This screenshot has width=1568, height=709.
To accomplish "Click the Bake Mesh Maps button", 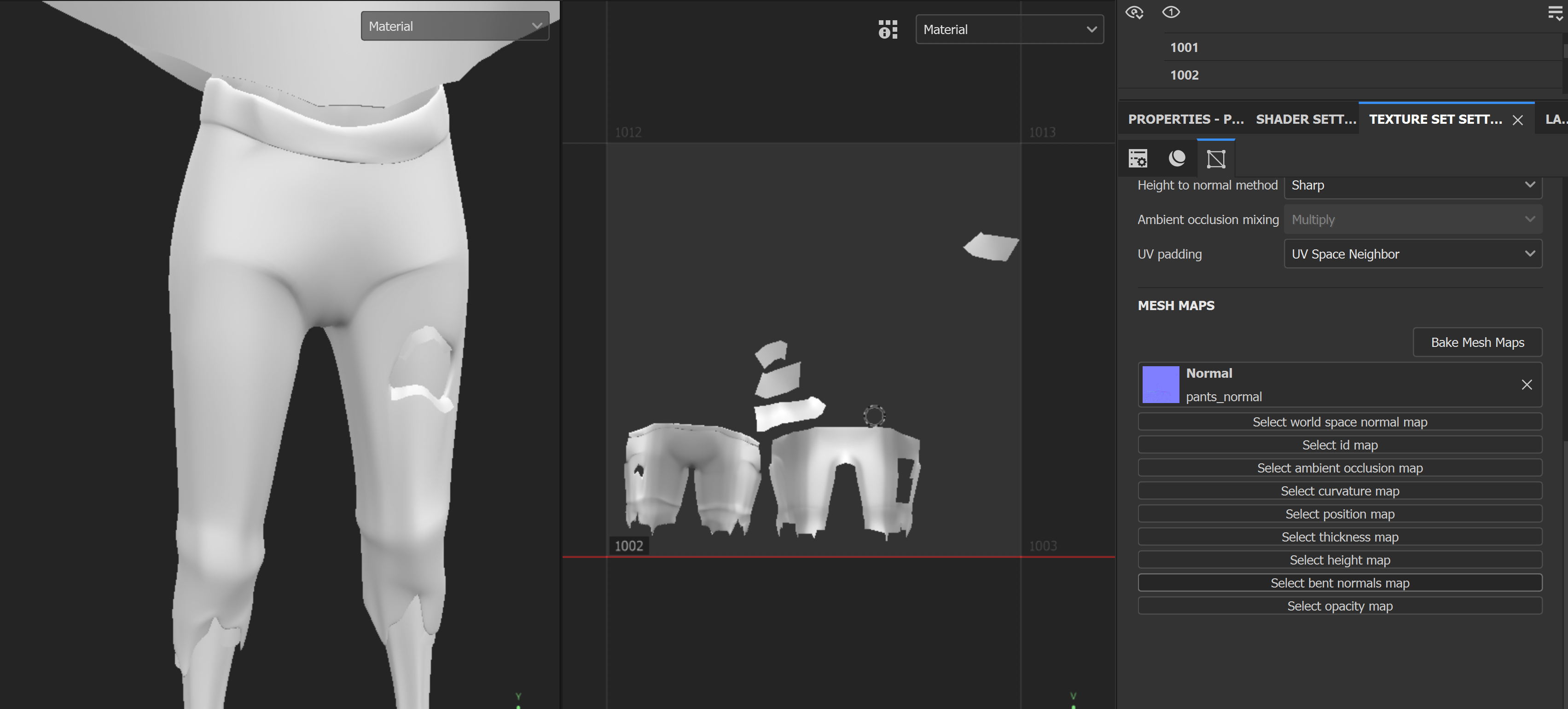I will pyautogui.click(x=1477, y=342).
